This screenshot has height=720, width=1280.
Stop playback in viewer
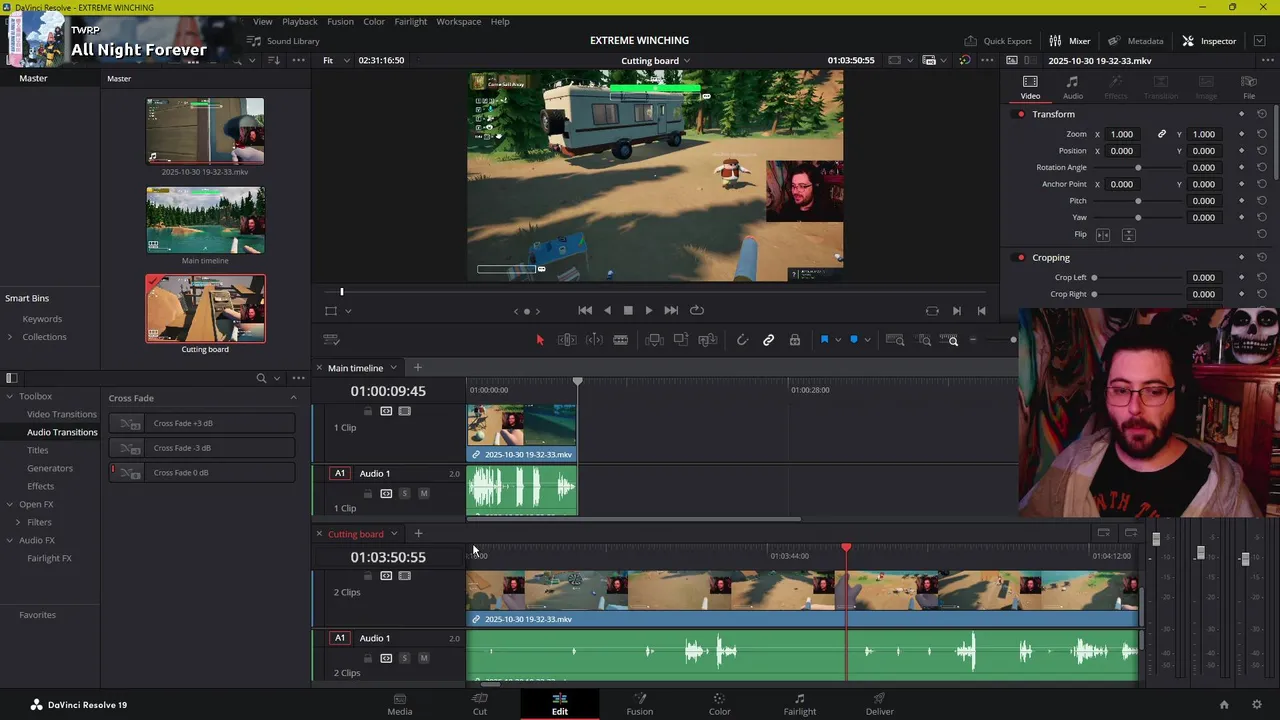pyautogui.click(x=628, y=310)
